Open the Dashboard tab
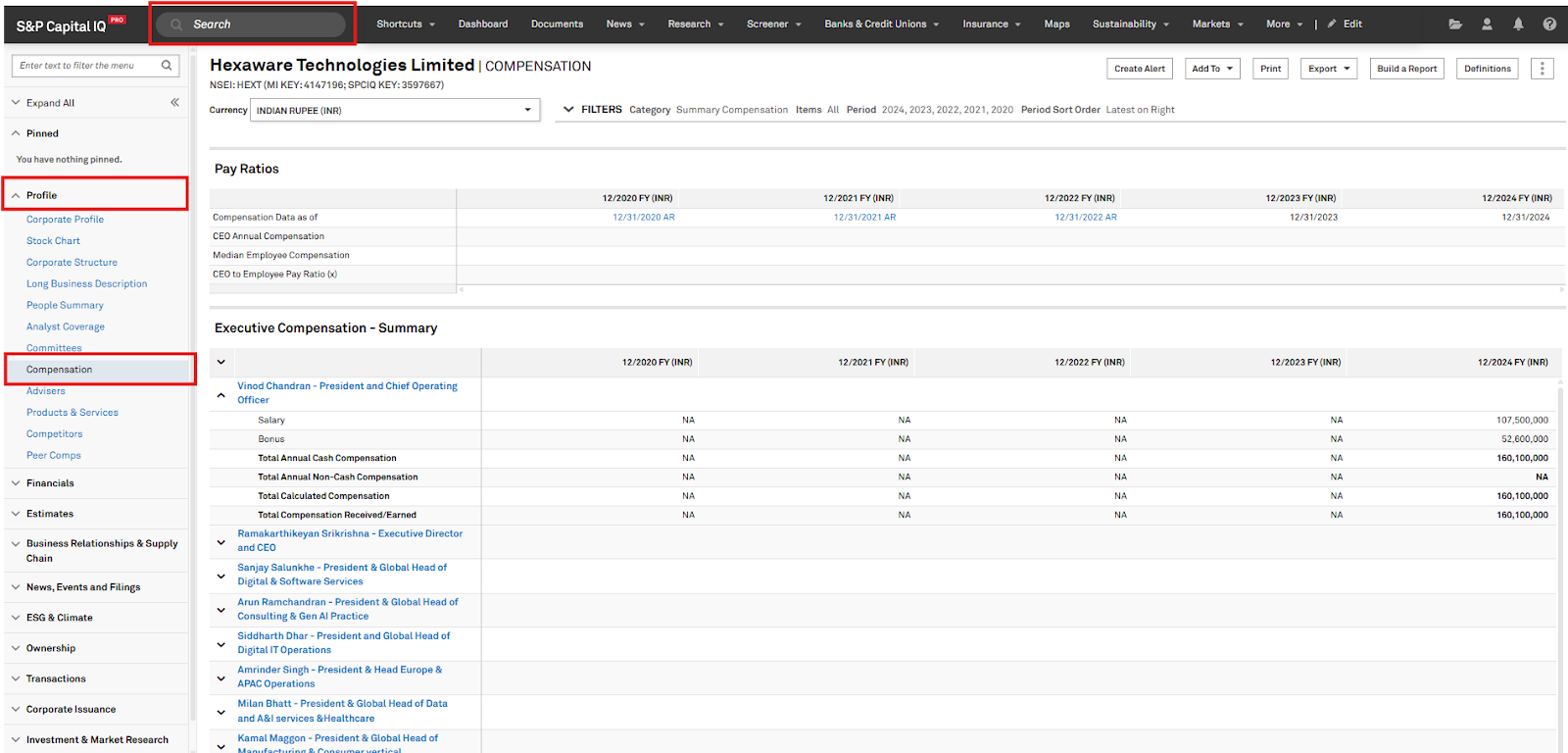1568x753 pixels. tap(483, 24)
